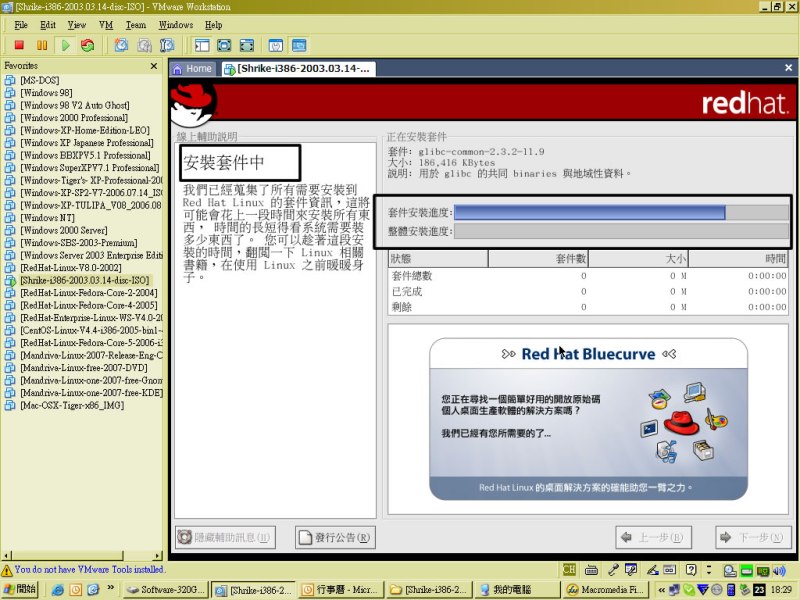Click the VMware Tools warning message
Screen dimensions: 800x600
pyautogui.click(x=89, y=569)
